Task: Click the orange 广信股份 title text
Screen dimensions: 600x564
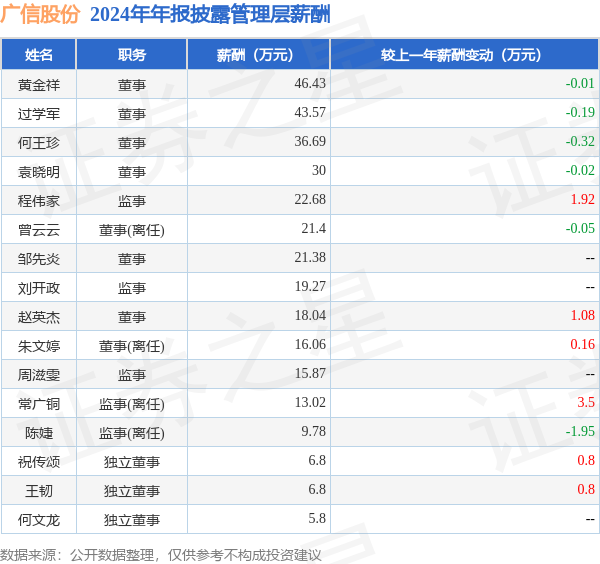Action: coord(40,15)
